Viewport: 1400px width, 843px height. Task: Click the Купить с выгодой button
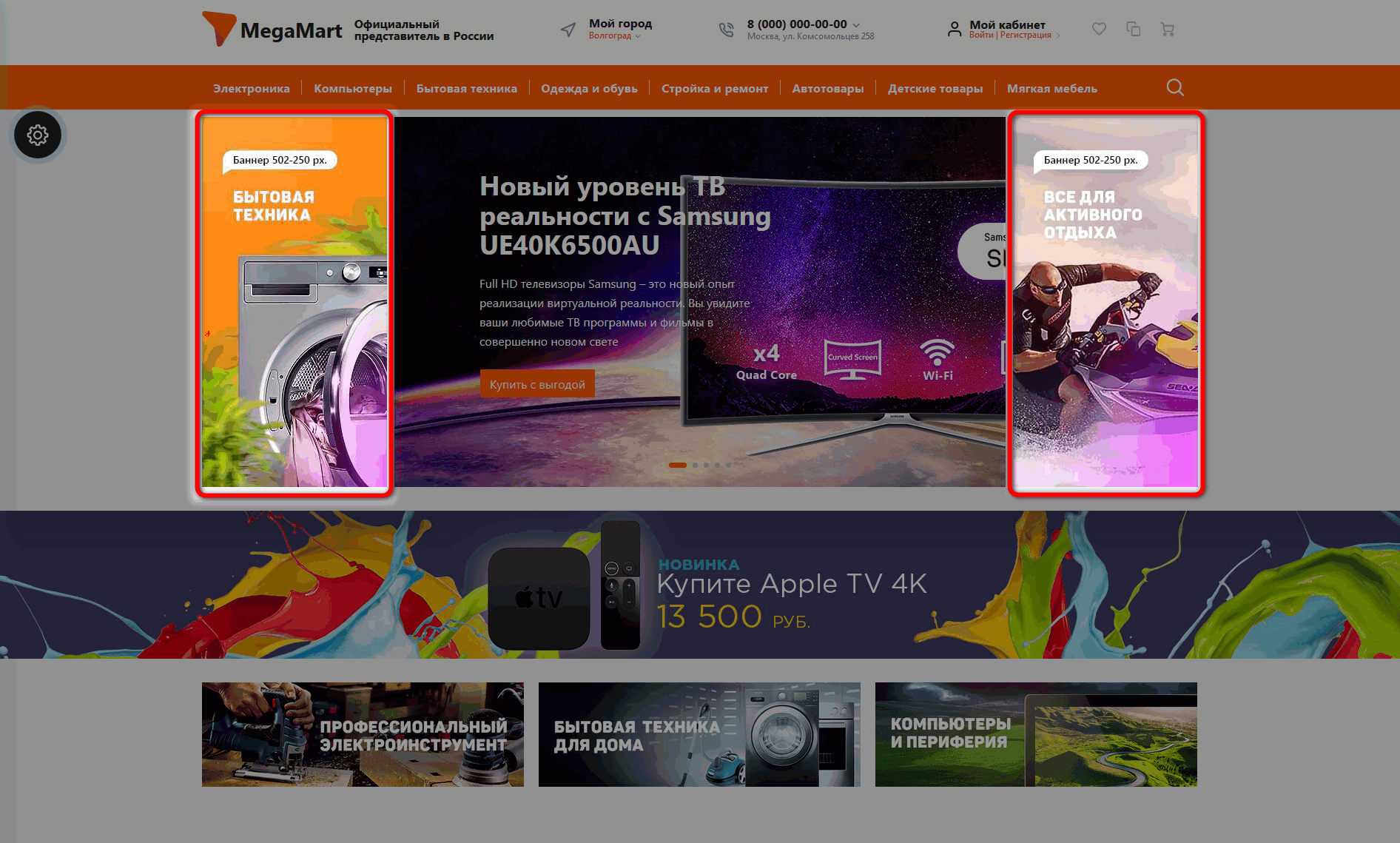(537, 384)
